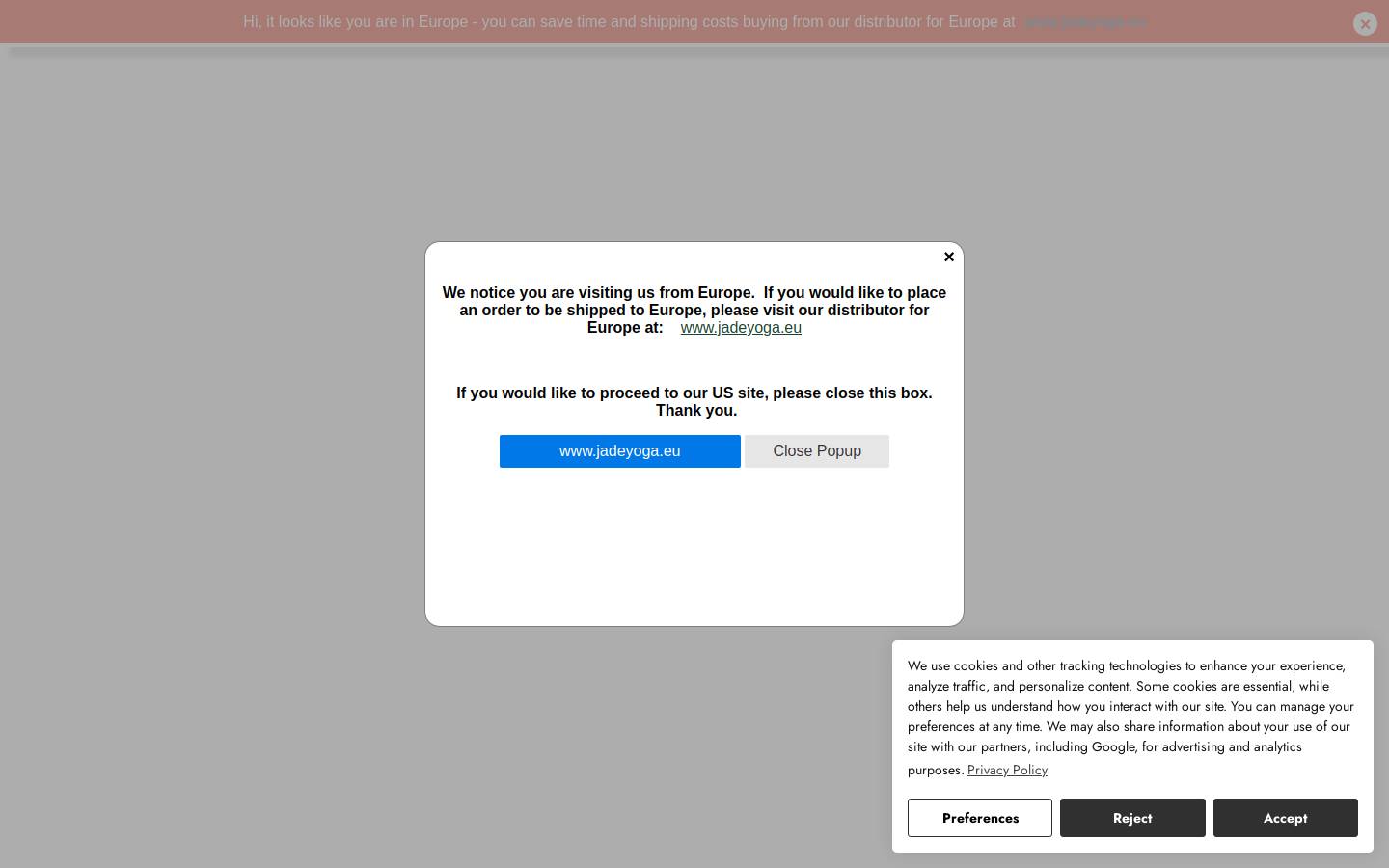1389x868 pixels.
Task: Click the Close Popup button
Action: (817, 451)
